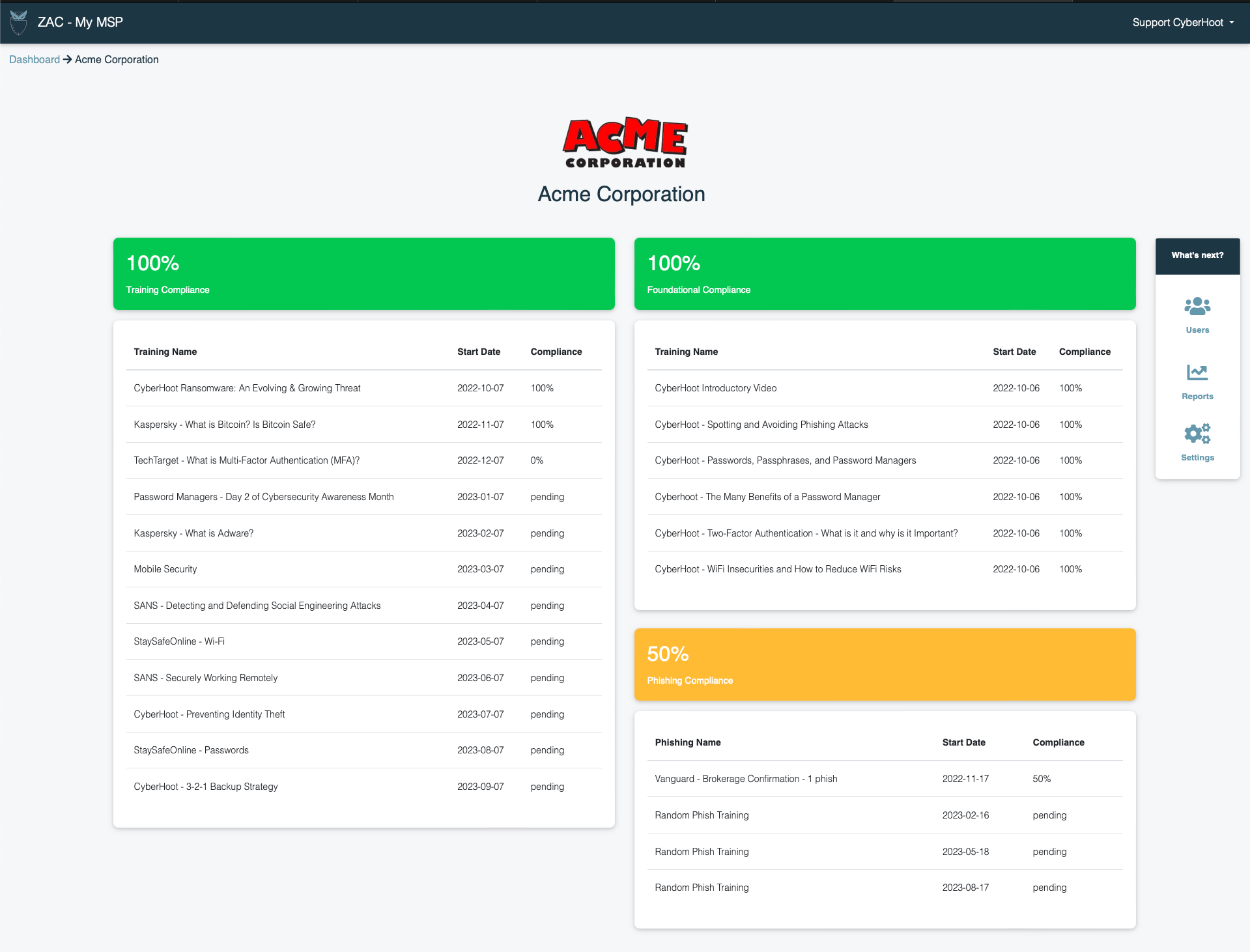This screenshot has height=952, width=1250.
Task: Select TechTarget - What is Multi-Factor Authentication row
Action: (x=363, y=460)
